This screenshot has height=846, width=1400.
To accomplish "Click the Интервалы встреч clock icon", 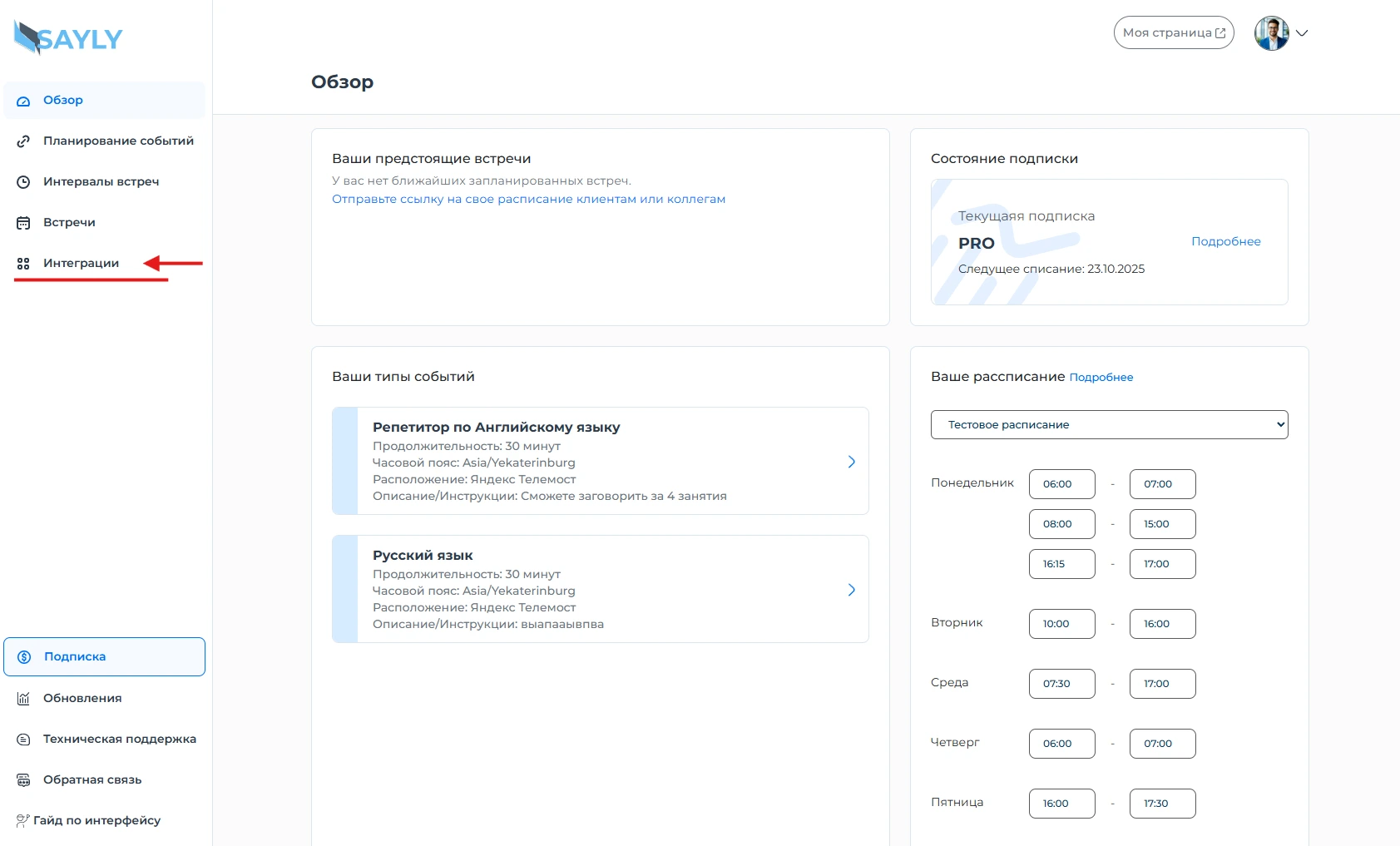I will 23,182.
